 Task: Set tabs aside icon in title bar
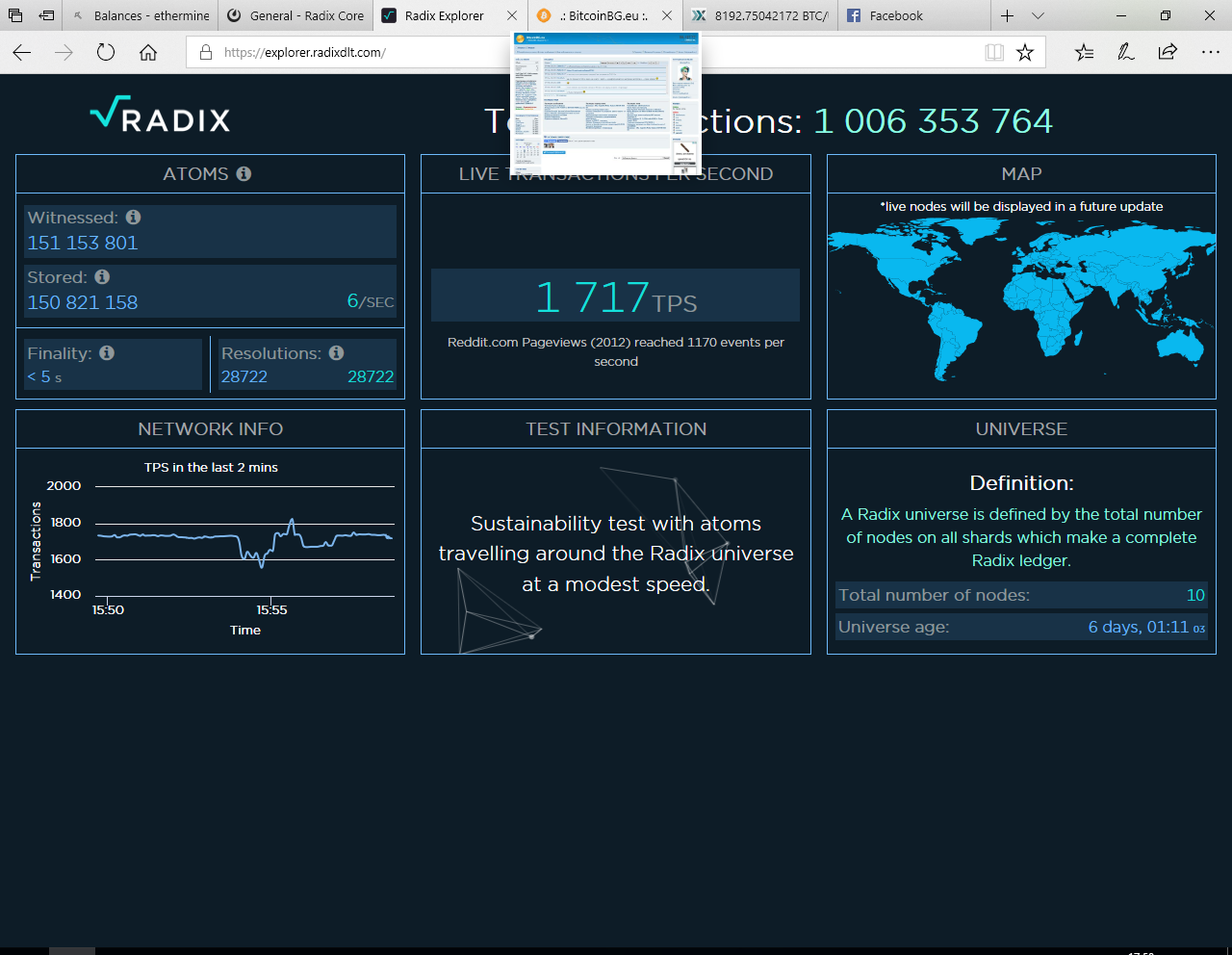pyautogui.click(x=46, y=15)
